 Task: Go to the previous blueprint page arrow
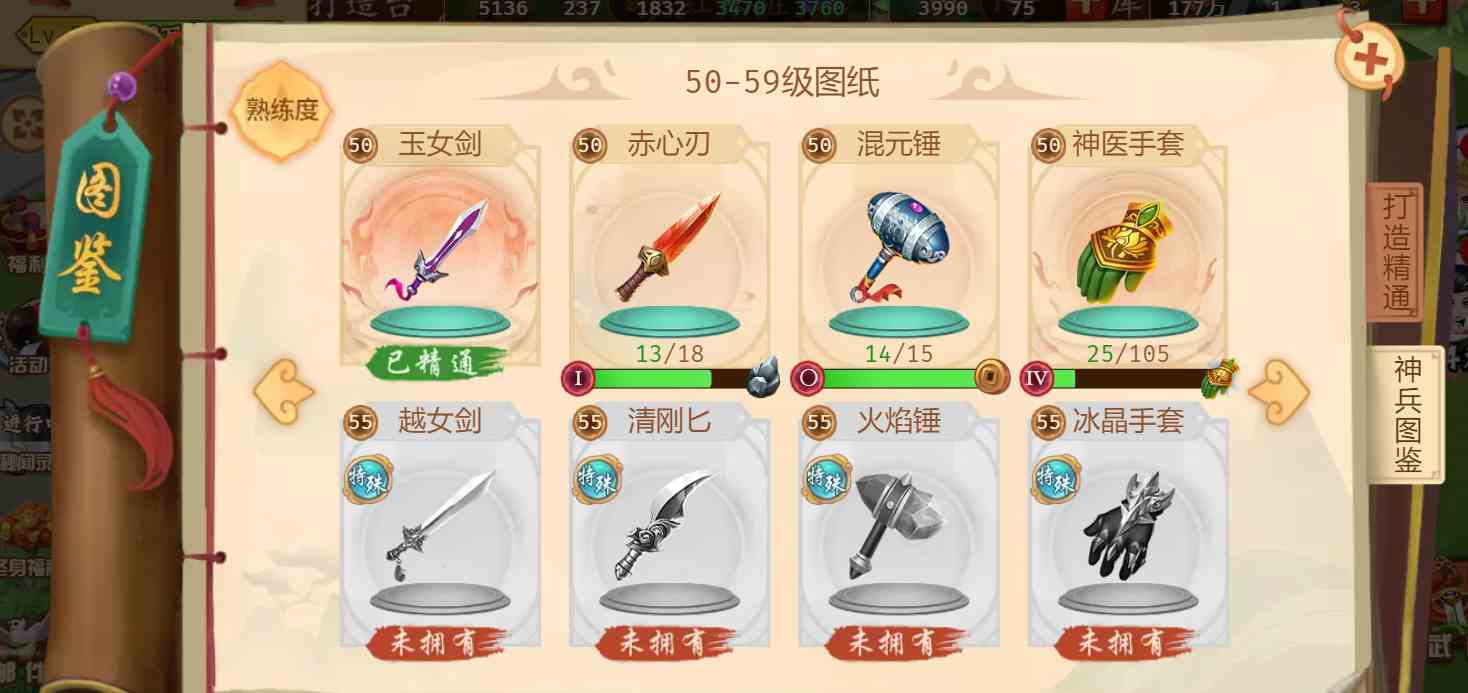pos(284,392)
